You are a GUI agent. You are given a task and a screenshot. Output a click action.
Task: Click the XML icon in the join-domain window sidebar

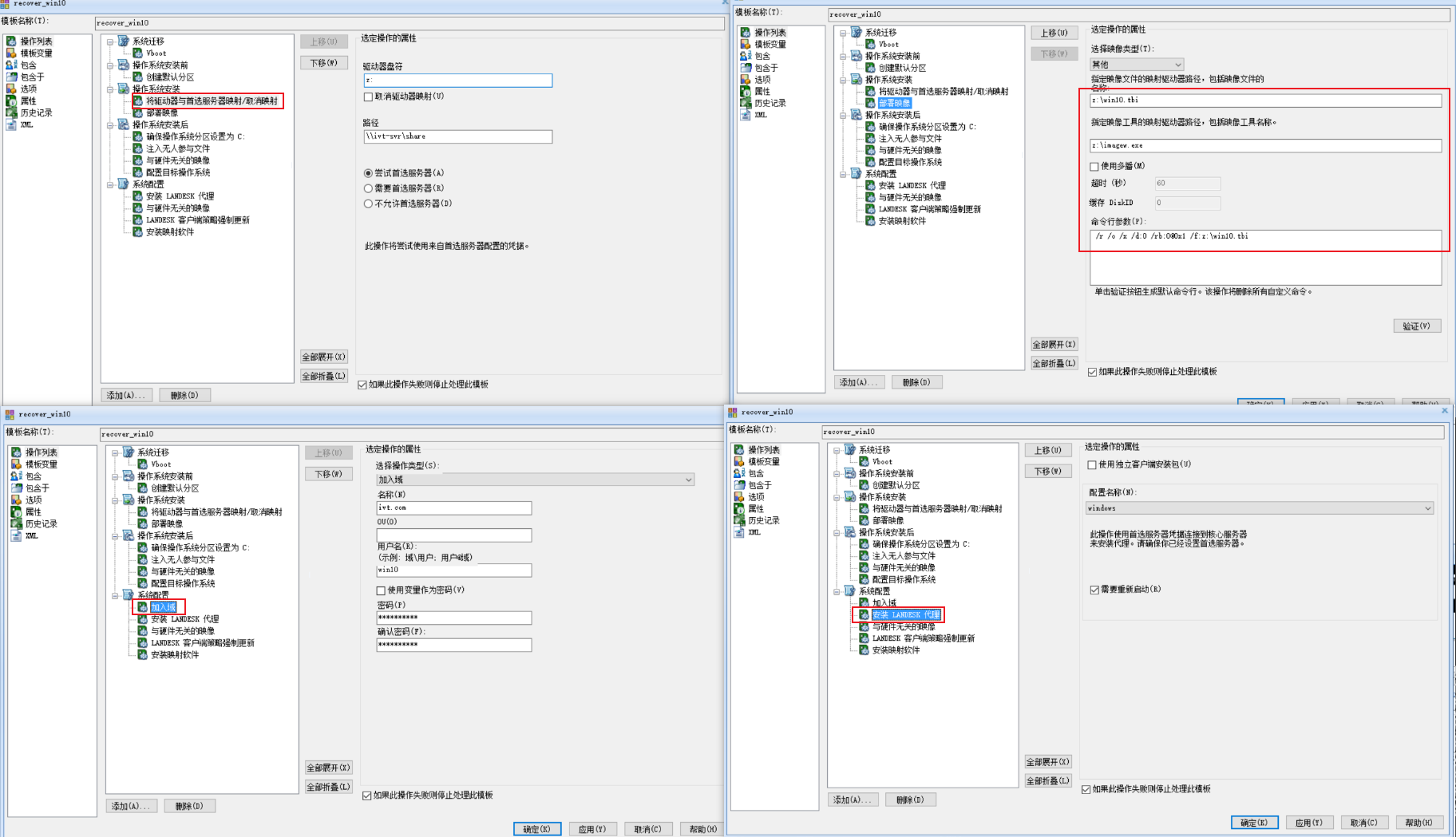16,536
